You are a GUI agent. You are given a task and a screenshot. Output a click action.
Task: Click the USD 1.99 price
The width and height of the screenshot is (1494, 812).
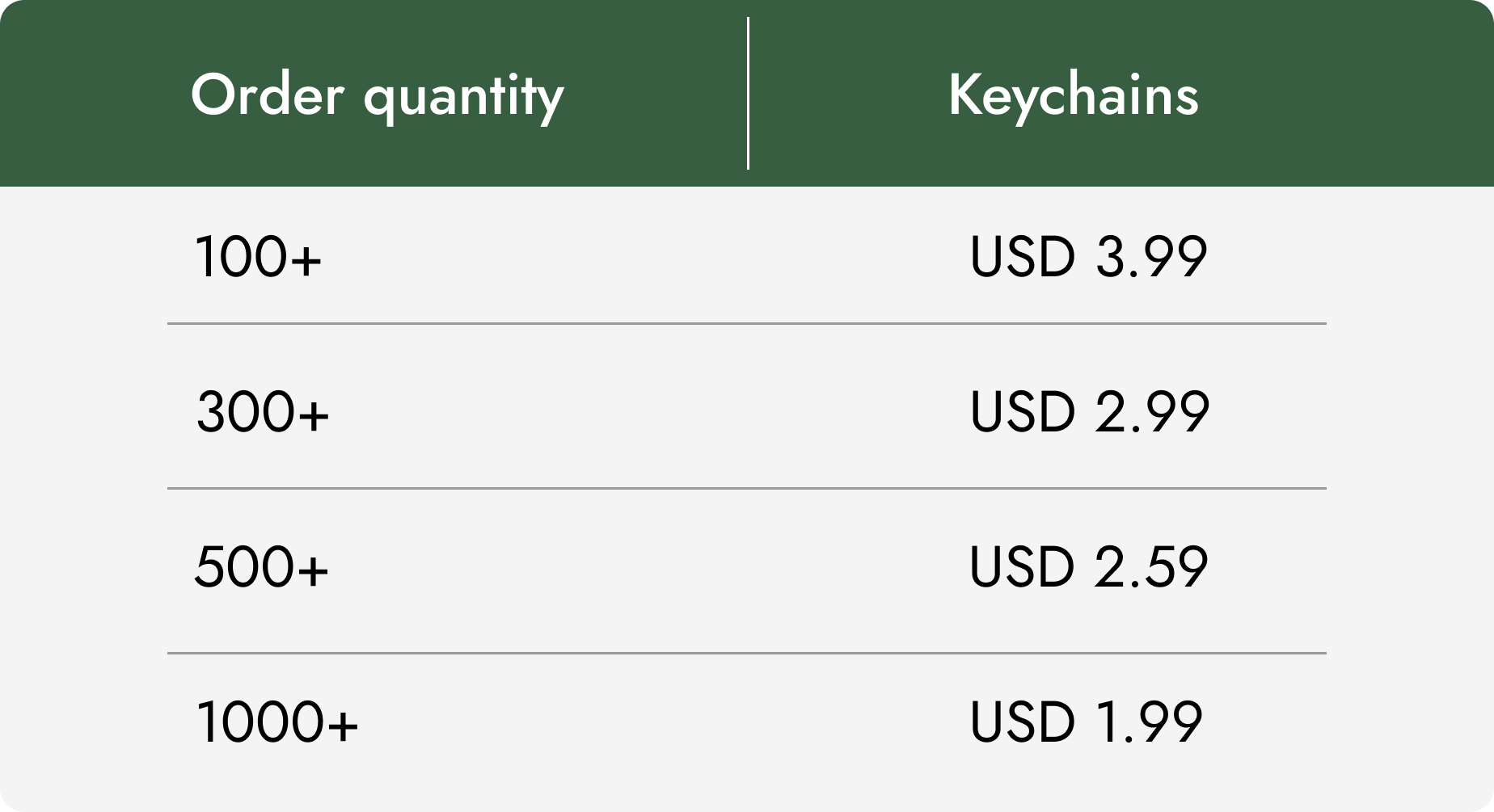coord(1086,722)
